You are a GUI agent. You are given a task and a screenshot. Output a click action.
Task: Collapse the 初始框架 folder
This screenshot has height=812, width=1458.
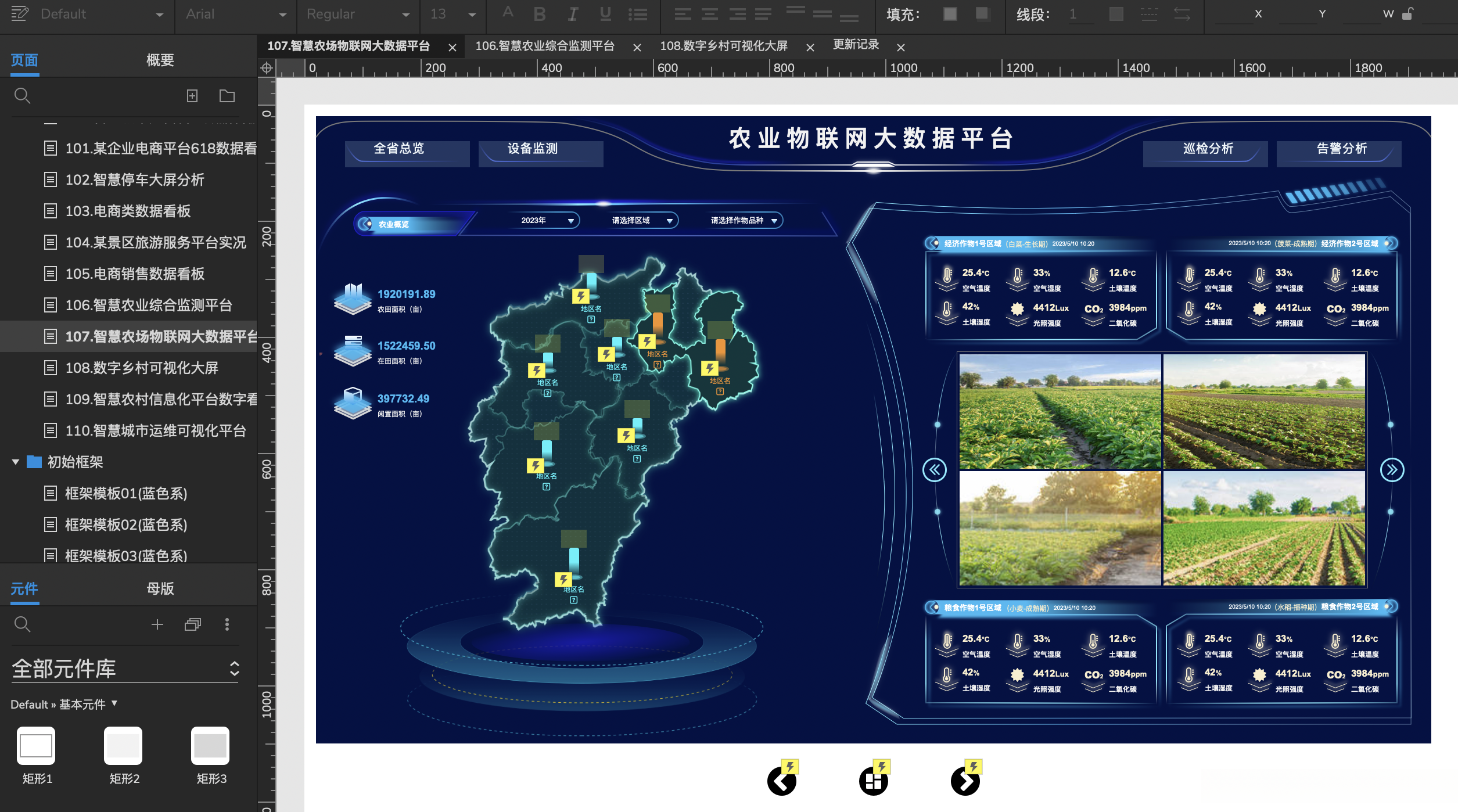tap(16, 462)
